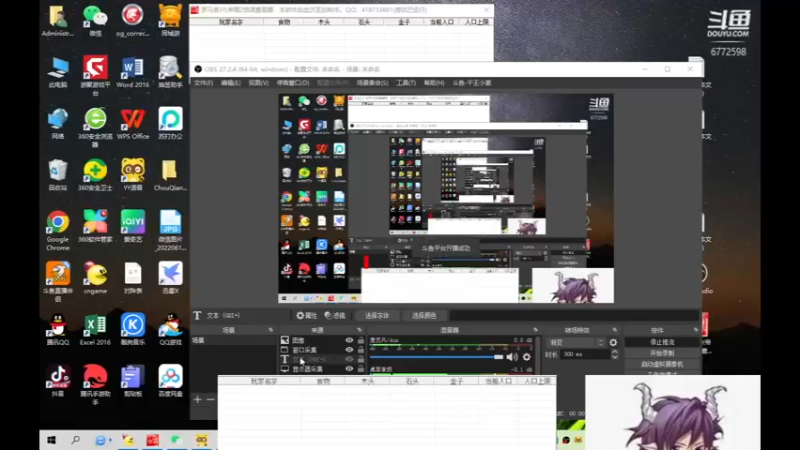Open the 百度网盘 desktop icon
Screen dimensions: 800x450
170,381
